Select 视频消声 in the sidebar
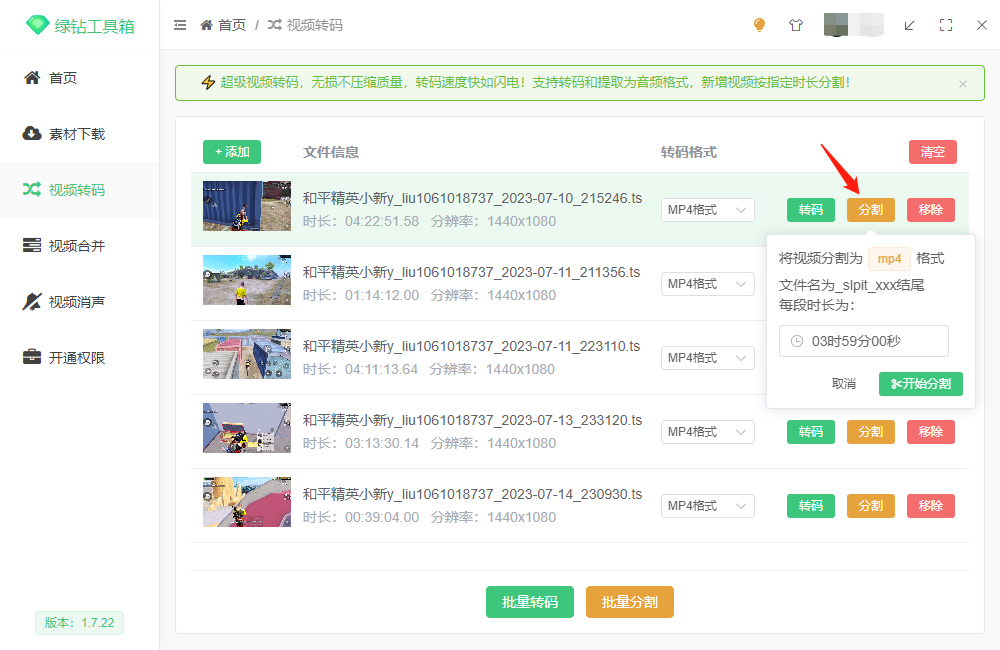This screenshot has width=1000, height=650. coord(77,302)
